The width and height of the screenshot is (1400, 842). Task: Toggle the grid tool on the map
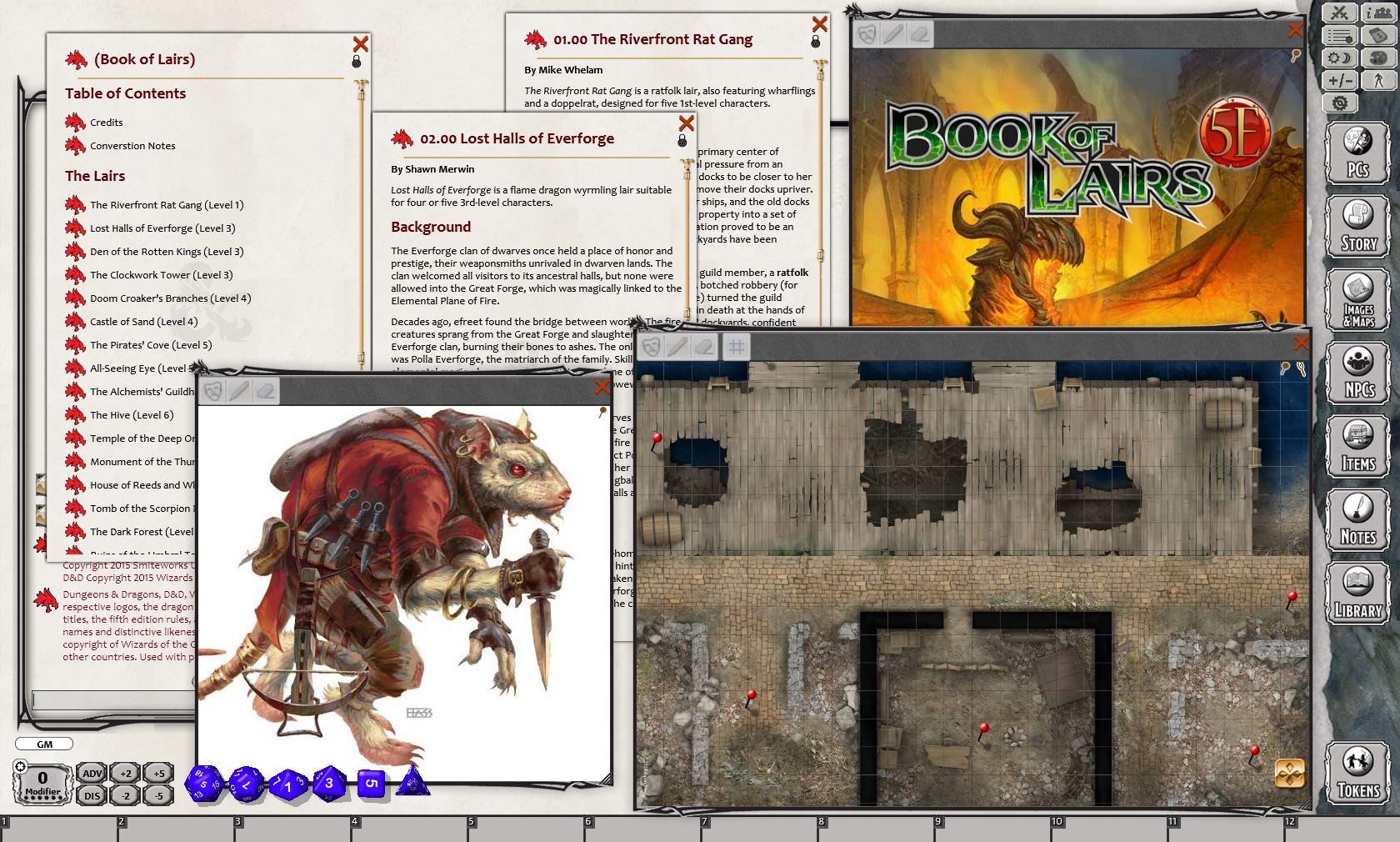pos(736,346)
